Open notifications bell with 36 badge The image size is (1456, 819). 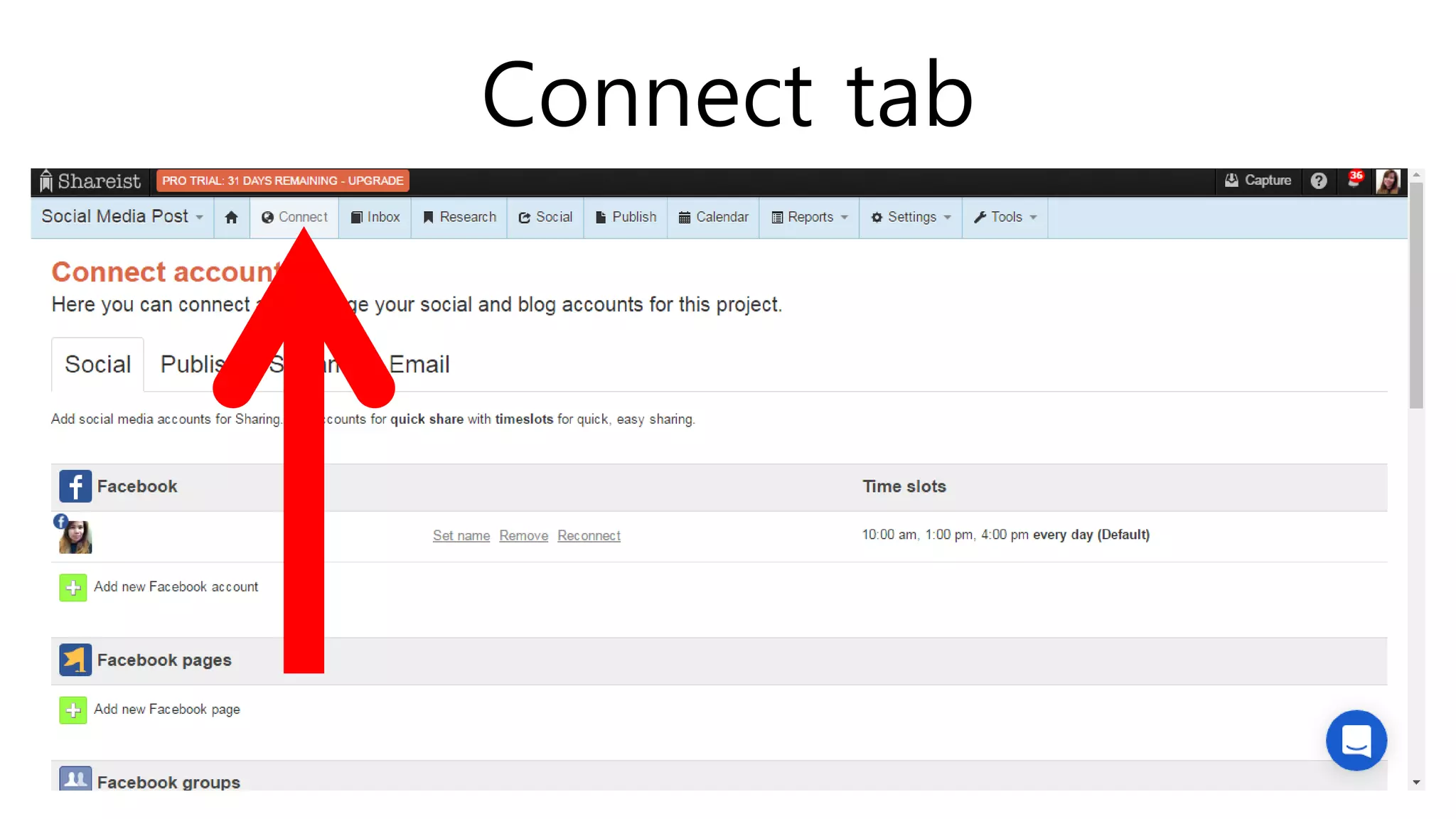pos(1355,180)
